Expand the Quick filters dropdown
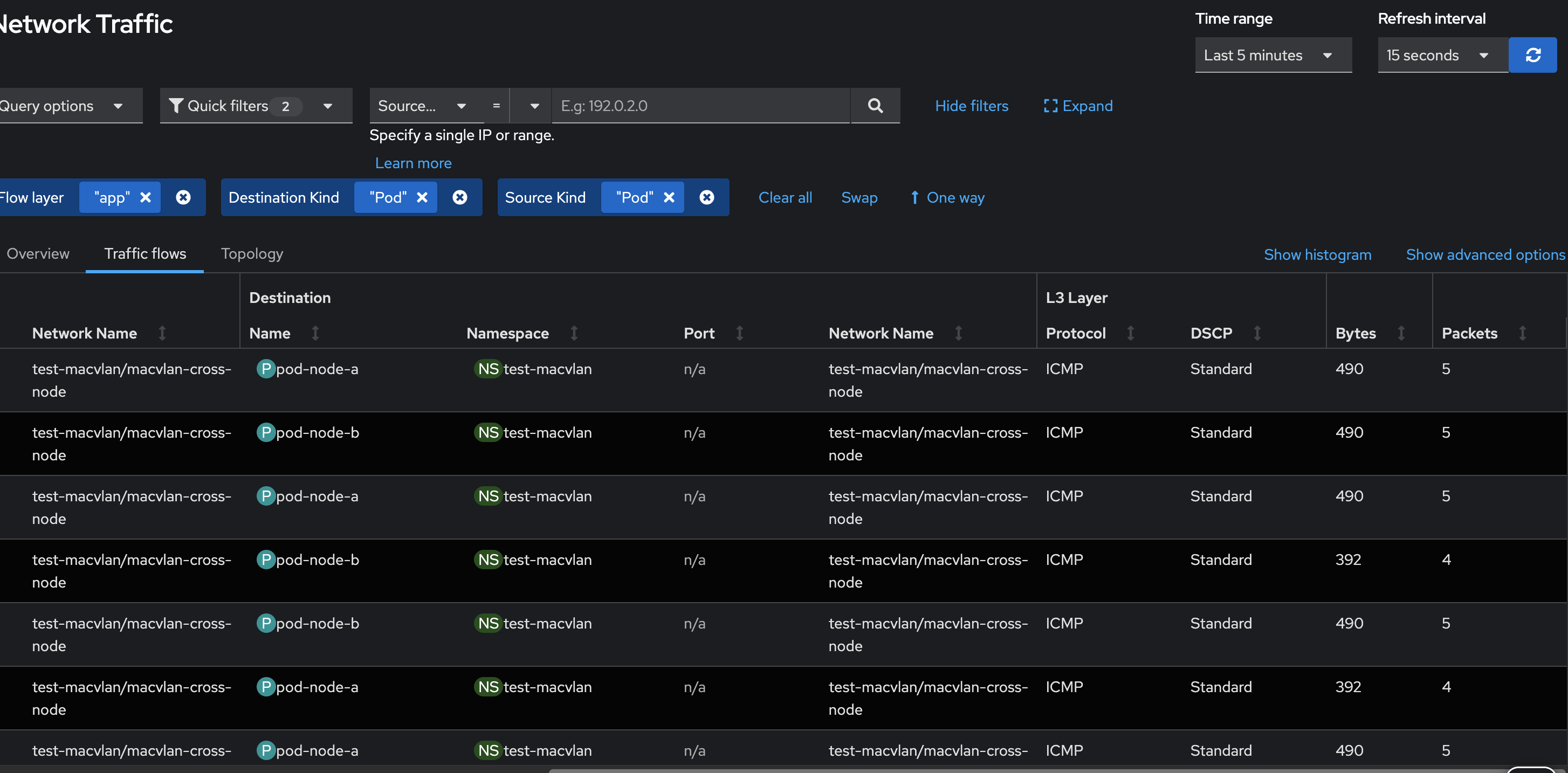The image size is (1568, 773). pyautogui.click(x=256, y=106)
